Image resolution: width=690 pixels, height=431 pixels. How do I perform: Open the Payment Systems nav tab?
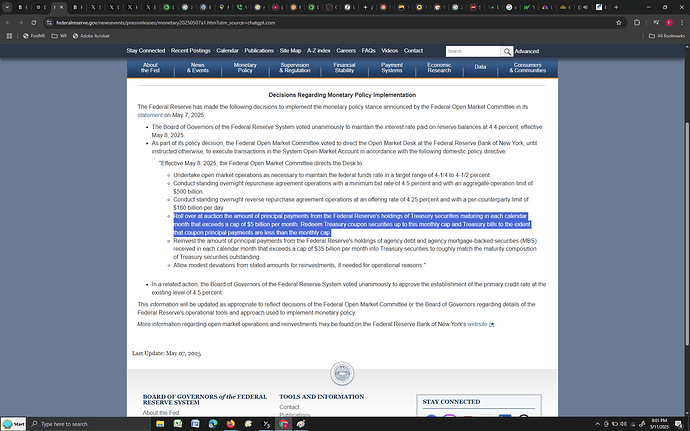[392, 68]
